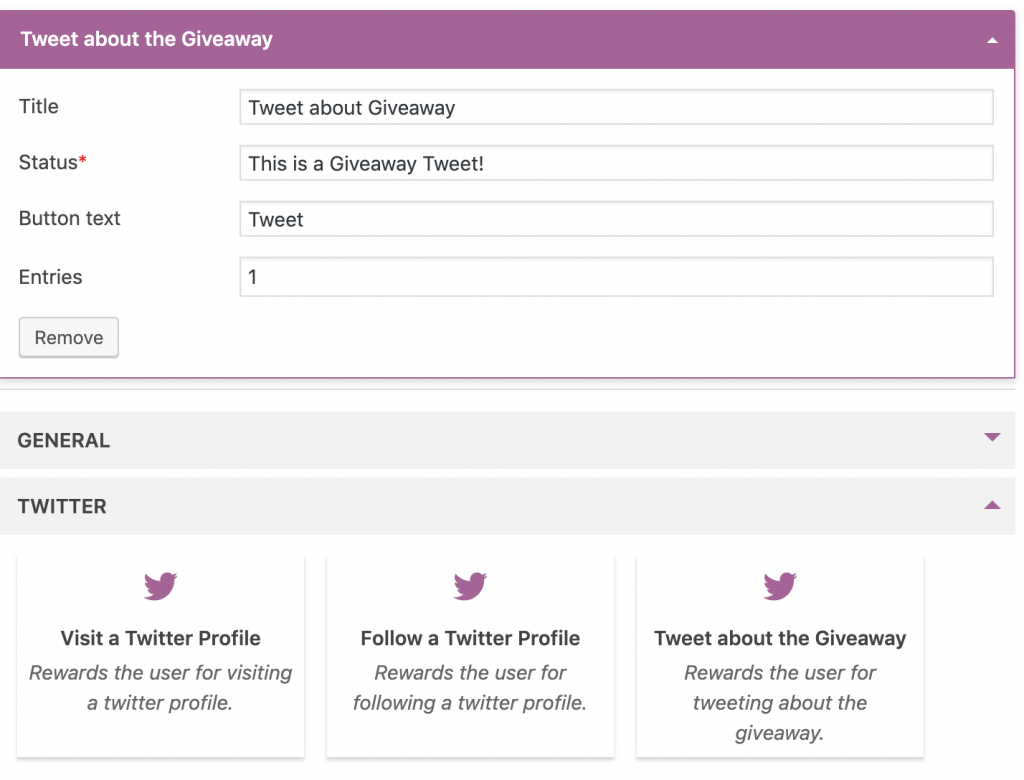Click Twitter bird icon on Visit Profile card
1024x780 pixels.
point(160,586)
